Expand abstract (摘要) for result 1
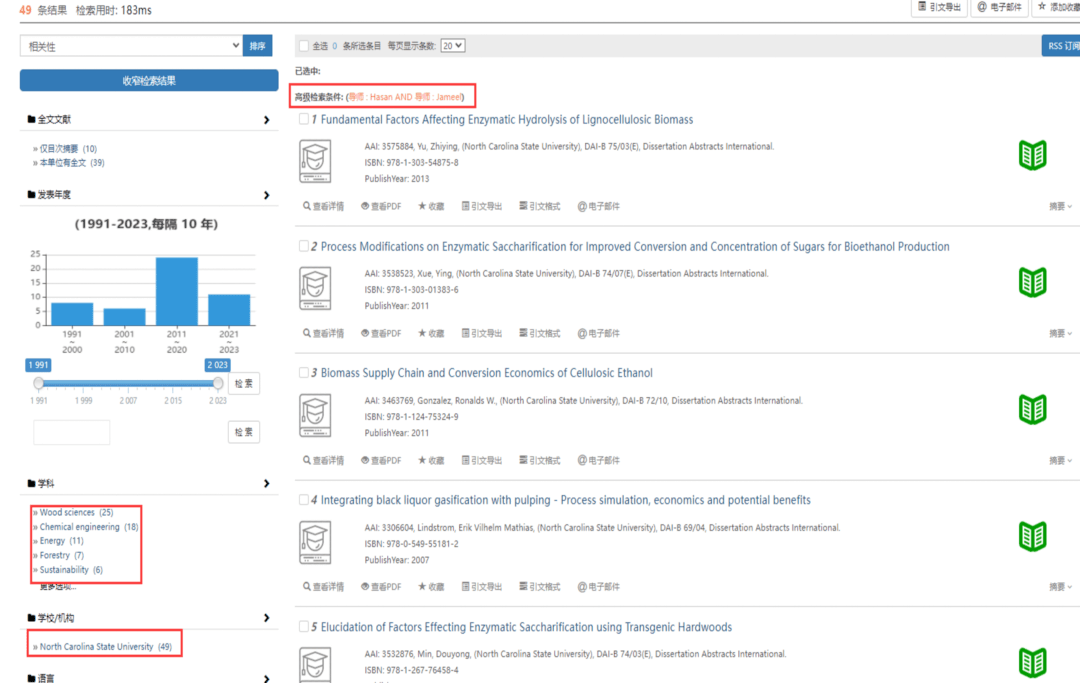Screen dimensions: 1080x683 (x=1060, y=206)
